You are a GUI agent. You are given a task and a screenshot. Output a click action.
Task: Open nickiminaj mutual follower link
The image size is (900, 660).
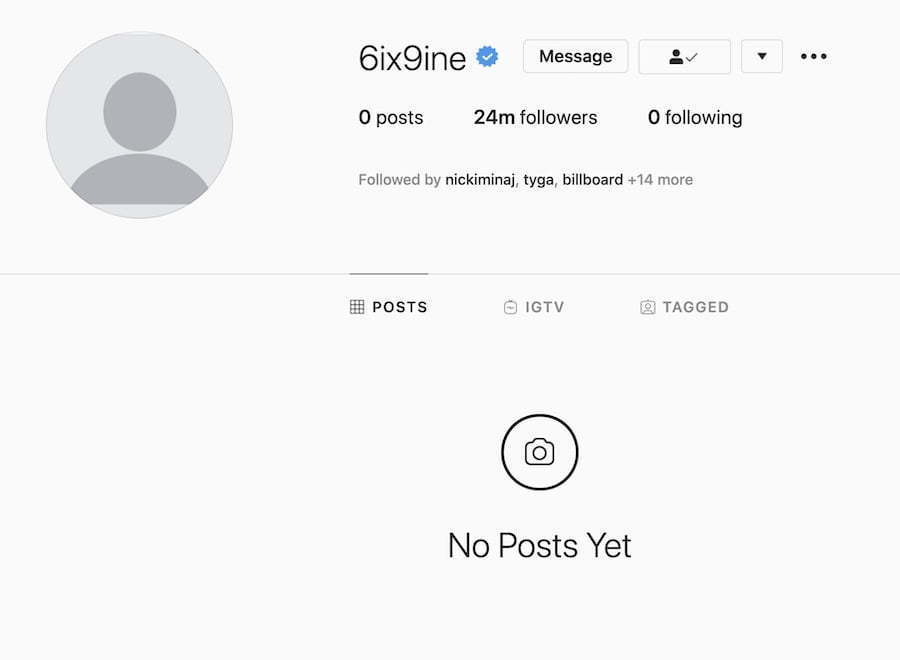click(480, 180)
